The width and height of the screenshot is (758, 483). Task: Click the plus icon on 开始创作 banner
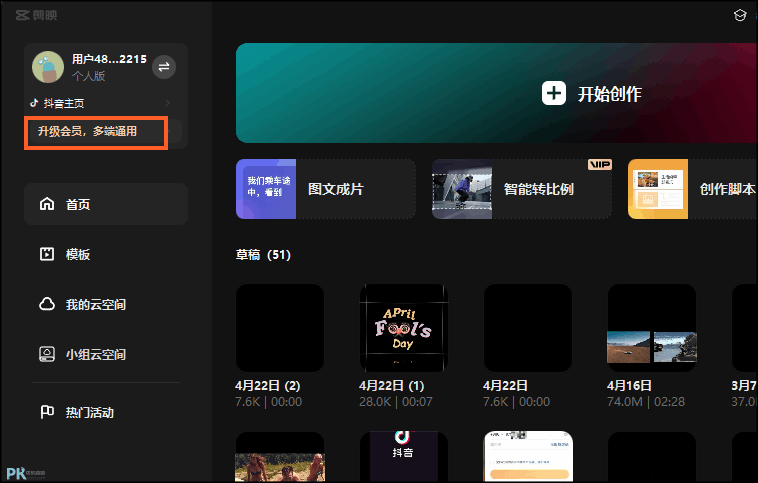tap(554, 93)
